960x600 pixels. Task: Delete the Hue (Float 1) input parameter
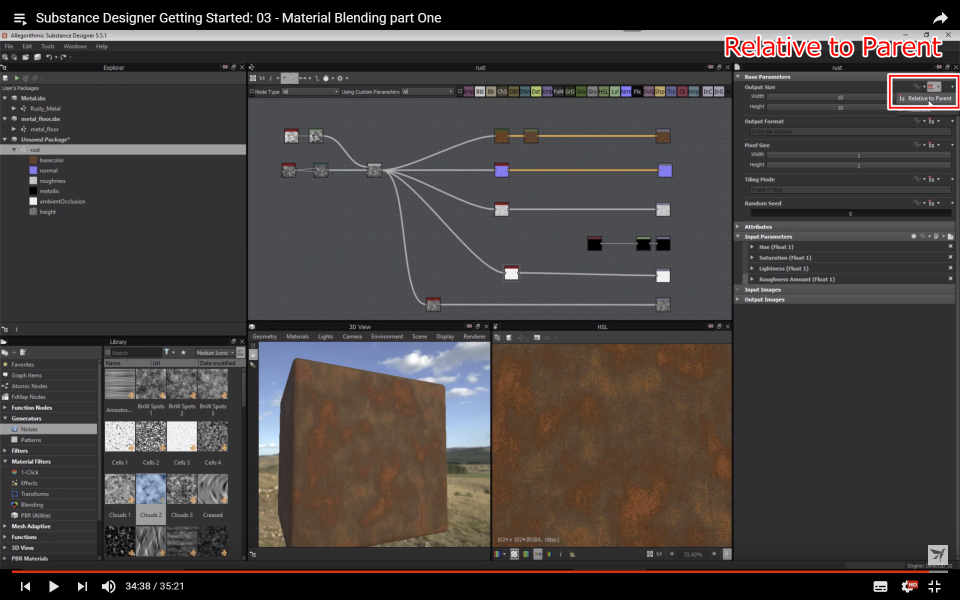point(950,247)
